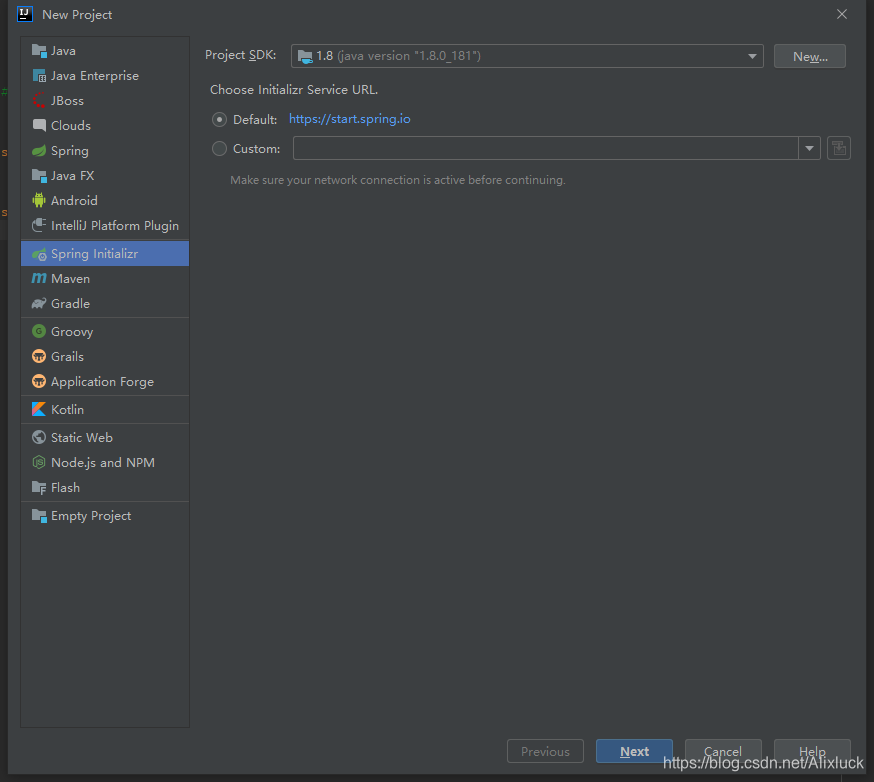Click the Spring Initializr icon
The height and width of the screenshot is (782, 874).
point(39,254)
